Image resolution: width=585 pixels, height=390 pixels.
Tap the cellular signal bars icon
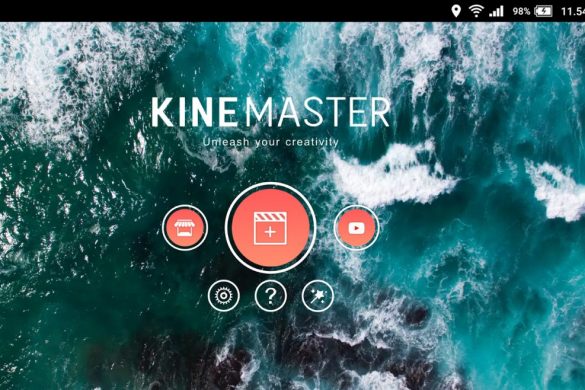(x=496, y=11)
